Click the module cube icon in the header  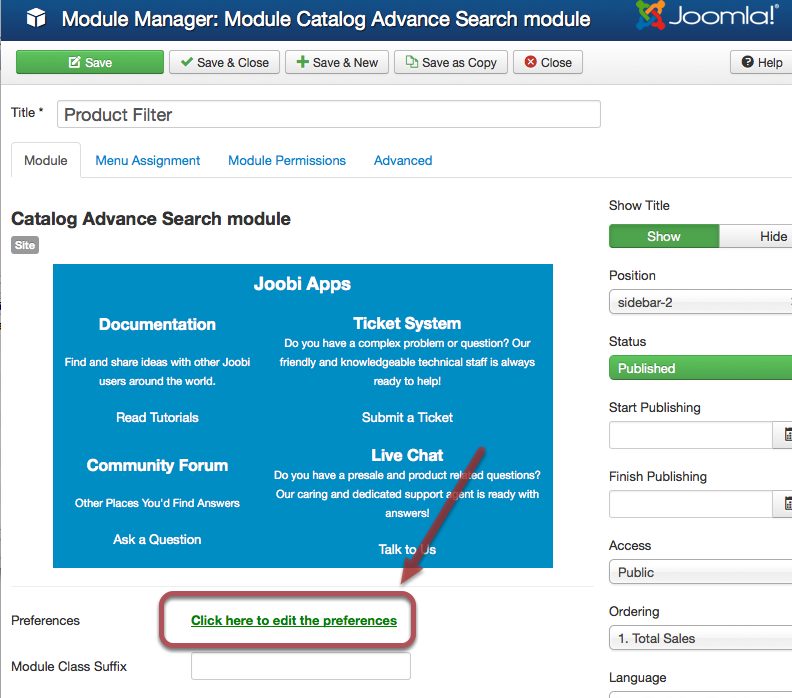tap(36, 19)
